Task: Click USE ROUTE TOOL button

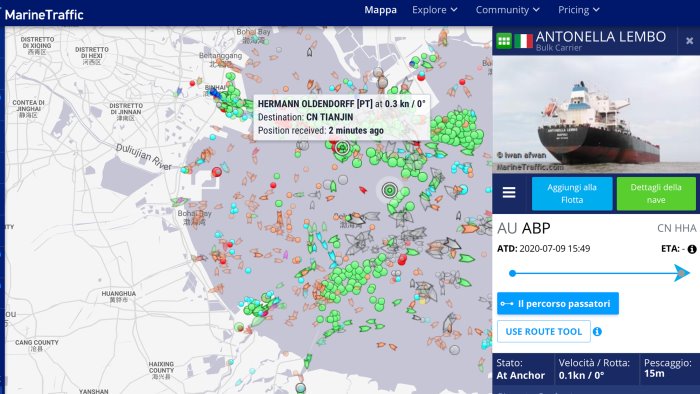Action: coord(543,332)
